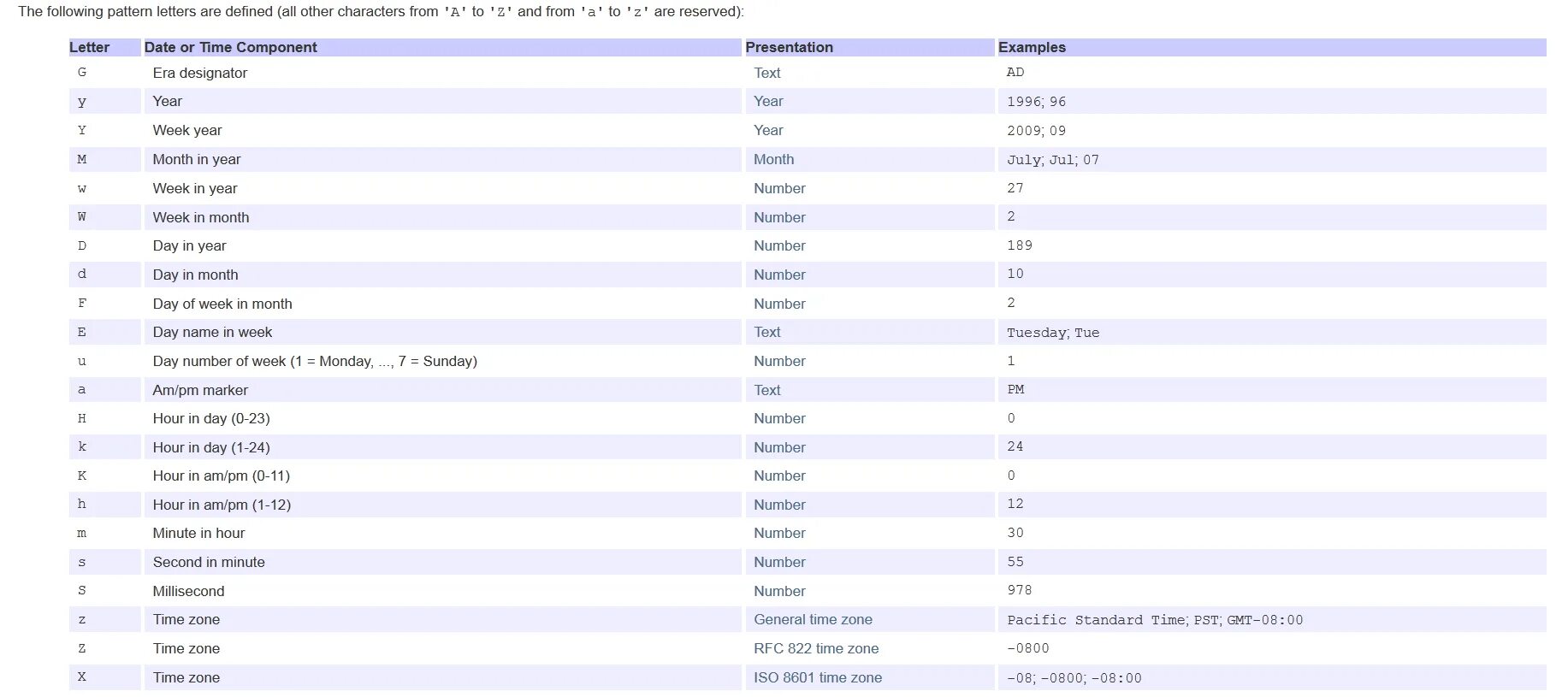Click the Number link in Hour in day (1-24) row
This screenshot has width=1568, height=697.
click(779, 447)
